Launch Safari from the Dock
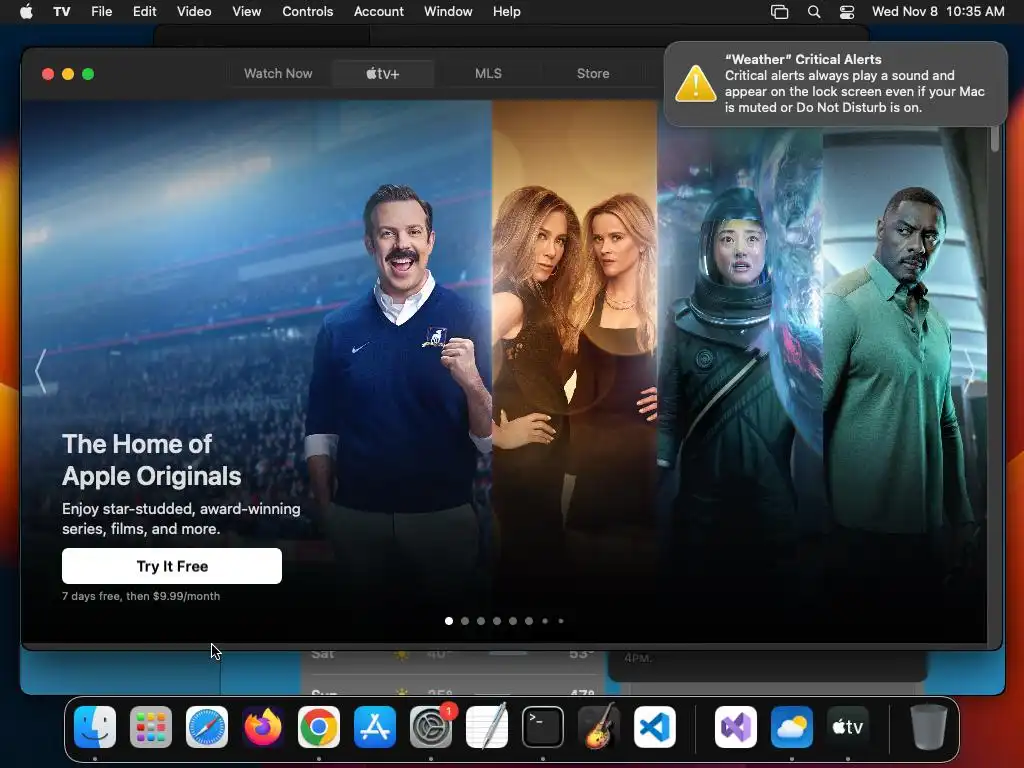Image resolution: width=1024 pixels, height=768 pixels. click(207, 727)
